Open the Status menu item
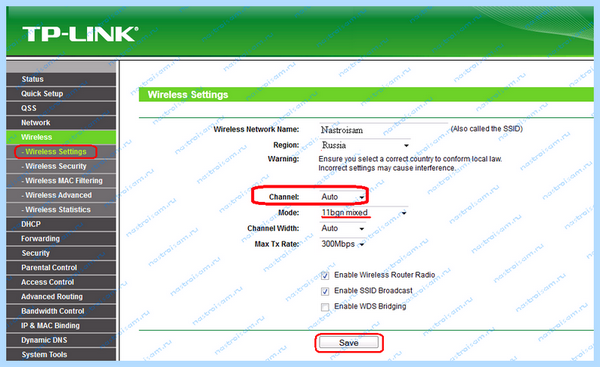 (61, 79)
